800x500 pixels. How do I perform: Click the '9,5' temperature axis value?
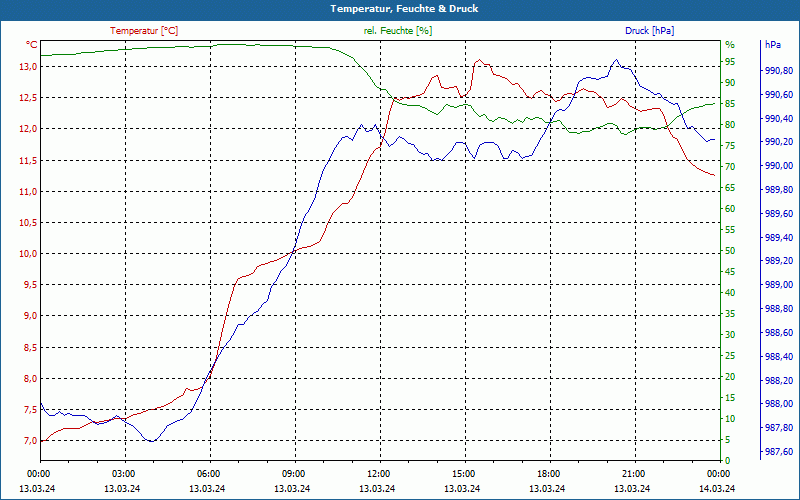(30, 285)
